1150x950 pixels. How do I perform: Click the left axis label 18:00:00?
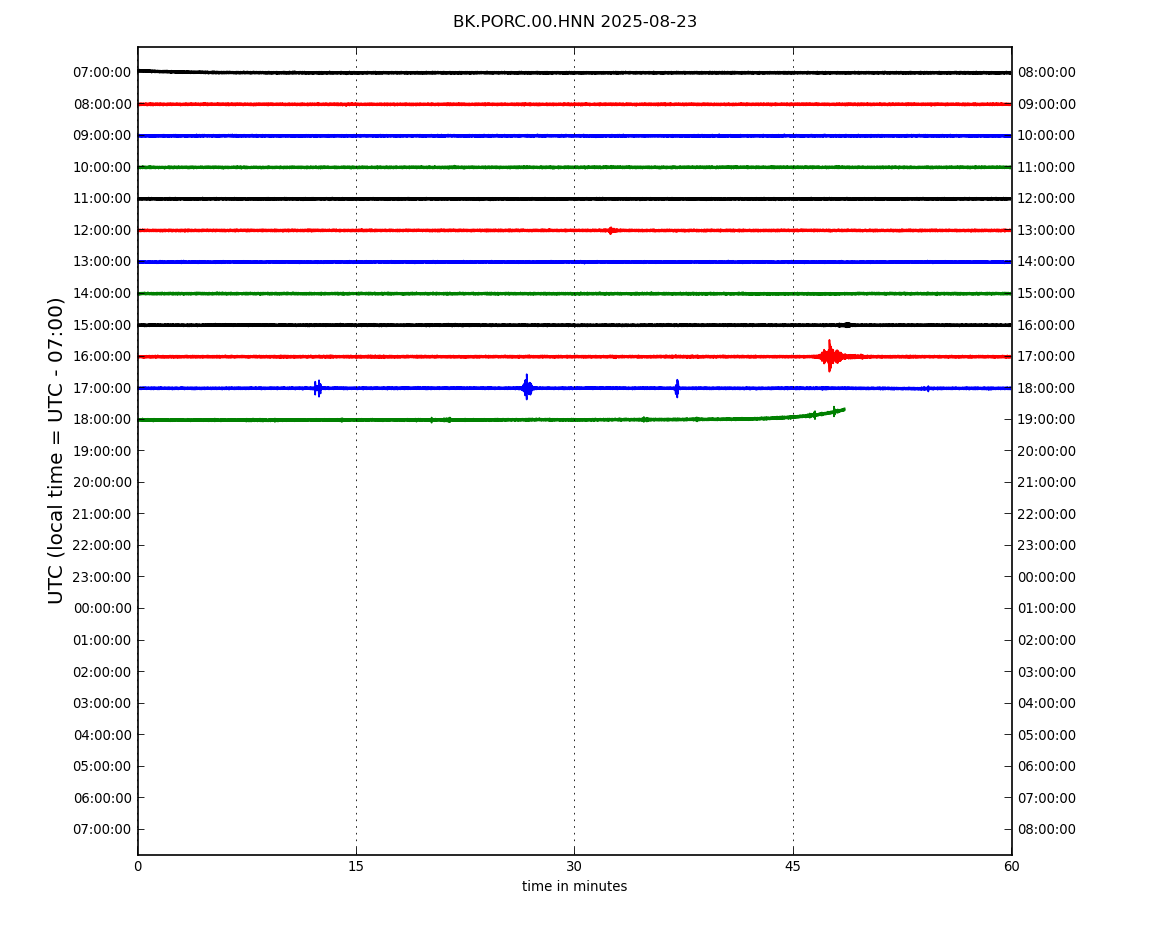pyautogui.click(x=102, y=420)
